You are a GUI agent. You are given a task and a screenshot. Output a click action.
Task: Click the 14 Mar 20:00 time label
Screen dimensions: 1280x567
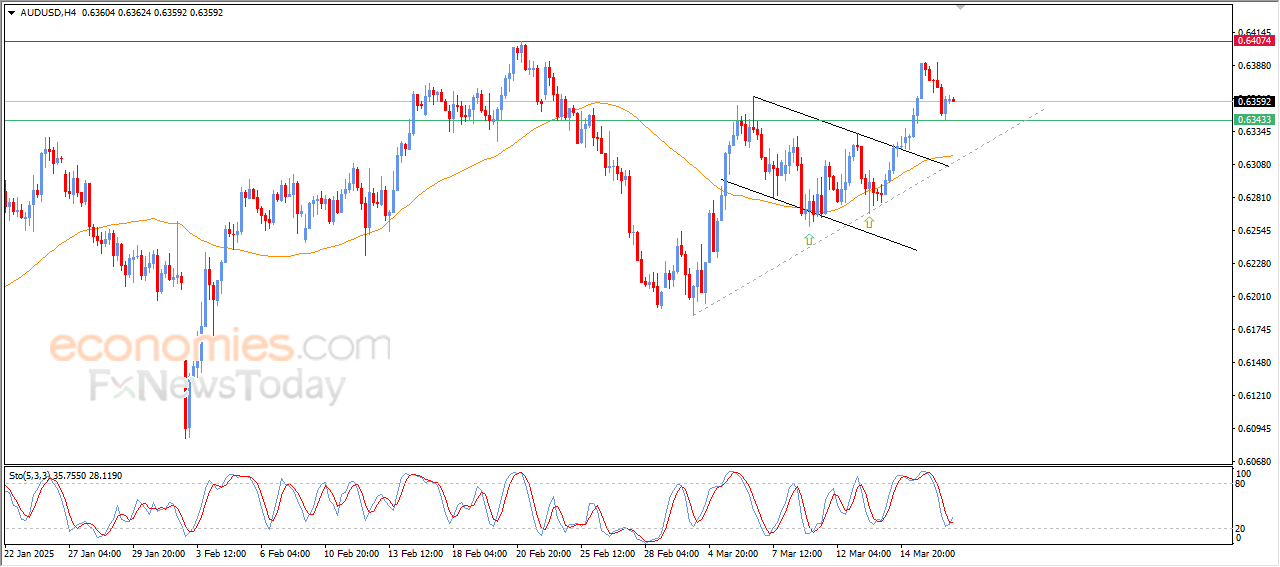click(x=926, y=552)
